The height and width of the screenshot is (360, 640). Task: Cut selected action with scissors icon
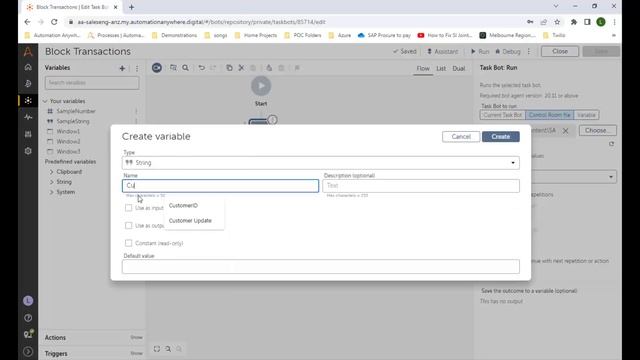tap(241, 68)
